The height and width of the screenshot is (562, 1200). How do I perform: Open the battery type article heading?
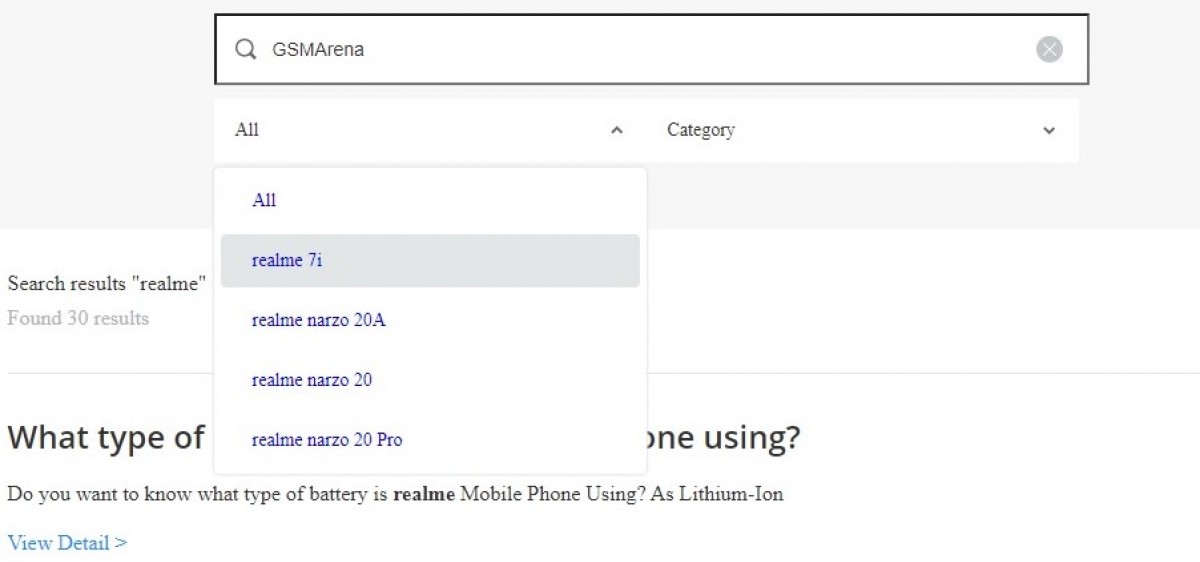point(404,437)
